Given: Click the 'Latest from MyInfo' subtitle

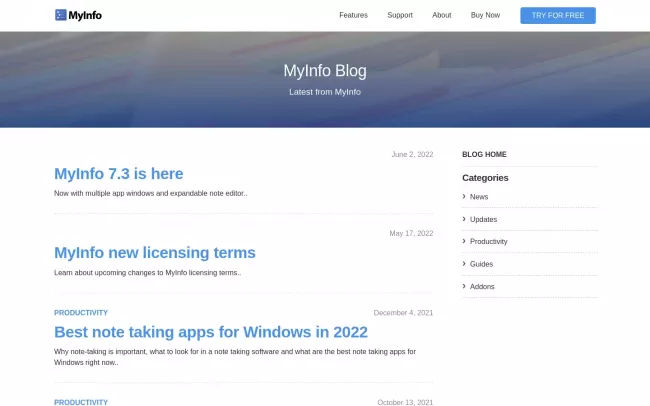Looking at the screenshot, I should (325, 92).
